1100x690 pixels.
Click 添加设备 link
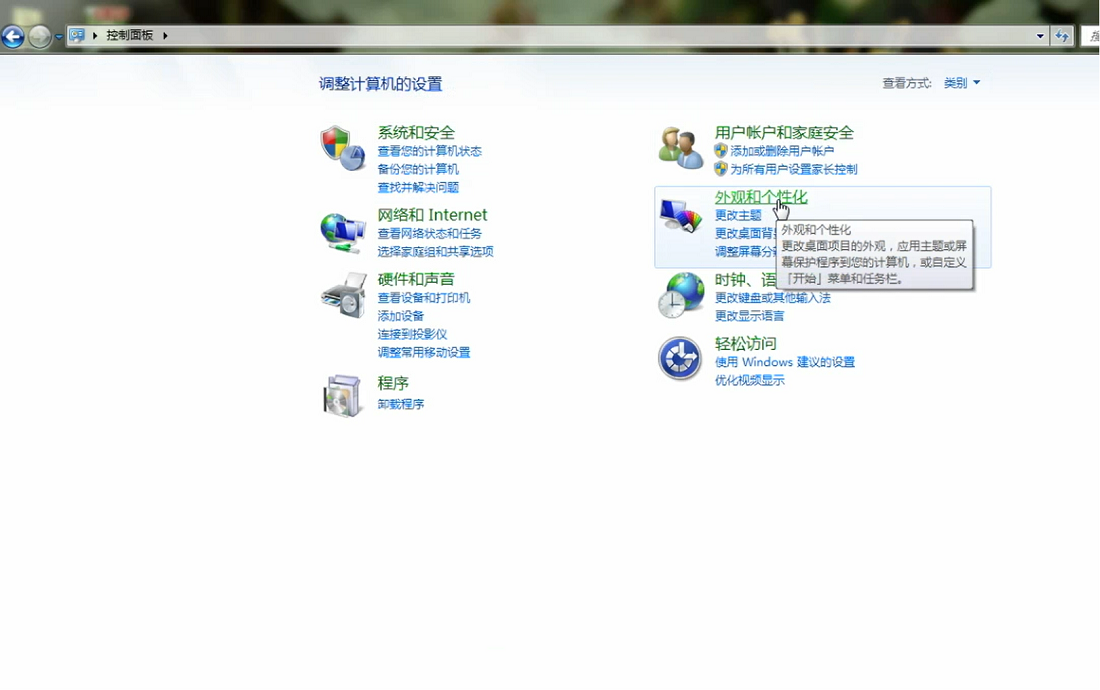pyautogui.click(x=401, y=316)
